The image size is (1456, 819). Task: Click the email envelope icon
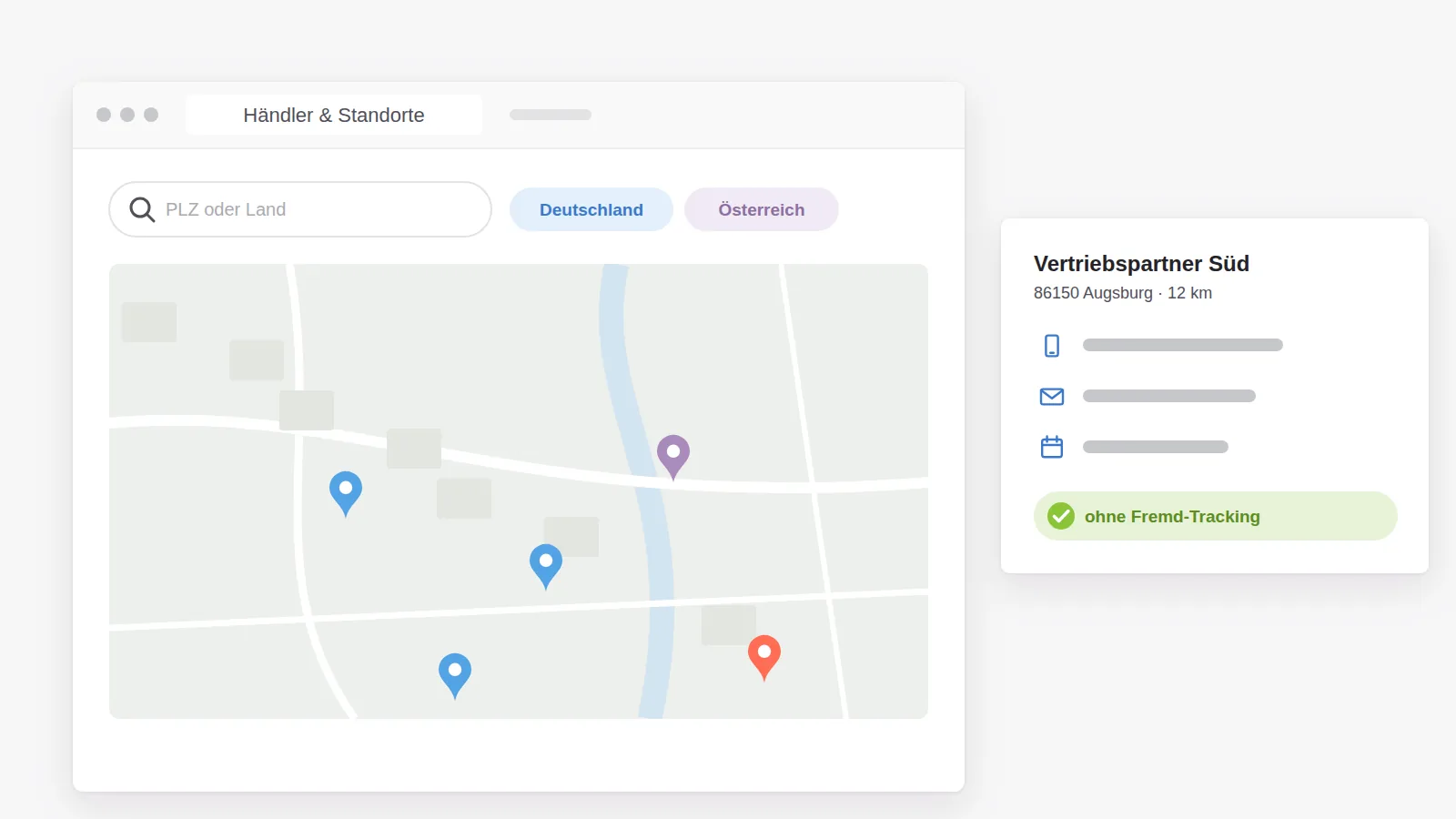[x=1052, y=397]
